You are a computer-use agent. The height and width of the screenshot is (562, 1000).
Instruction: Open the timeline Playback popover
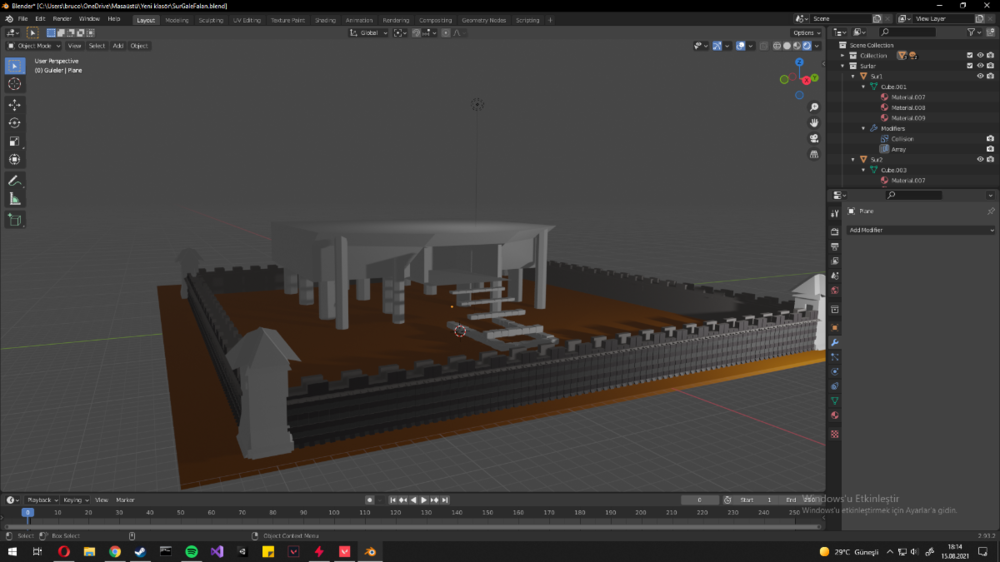click(x=40, y=500)
